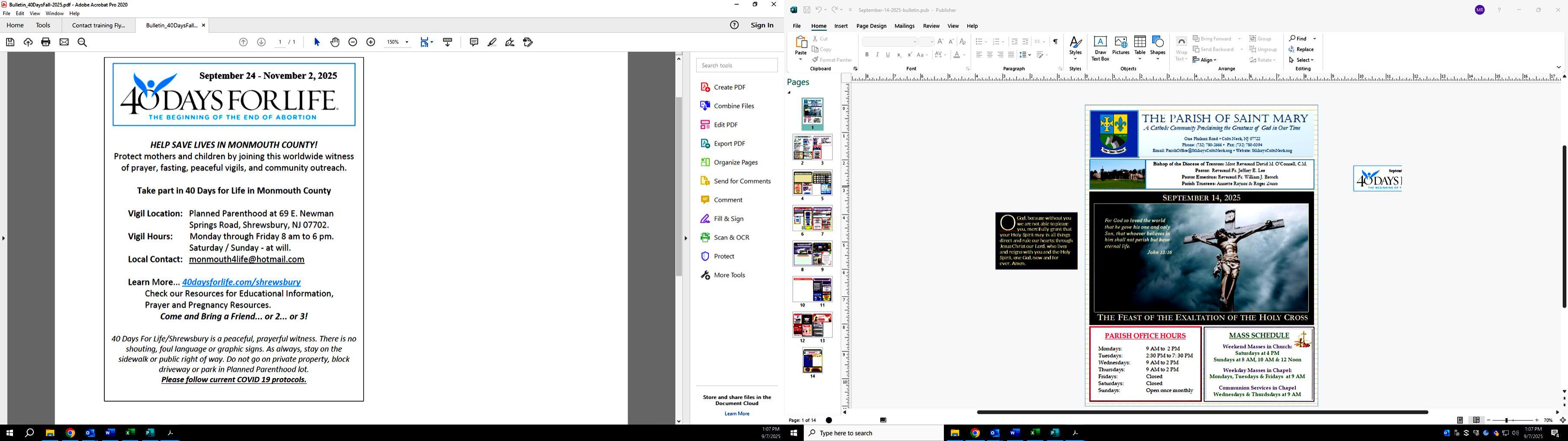Open the Windows notification center icon

click(1555, 433)
